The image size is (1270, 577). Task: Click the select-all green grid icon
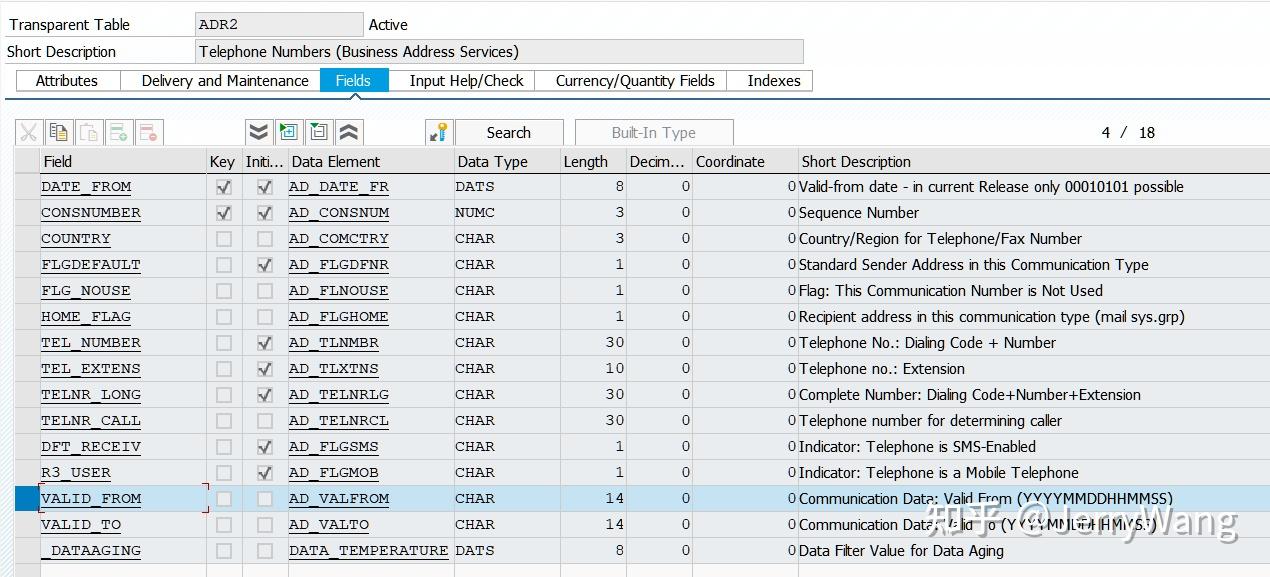(x=289, y=133)
